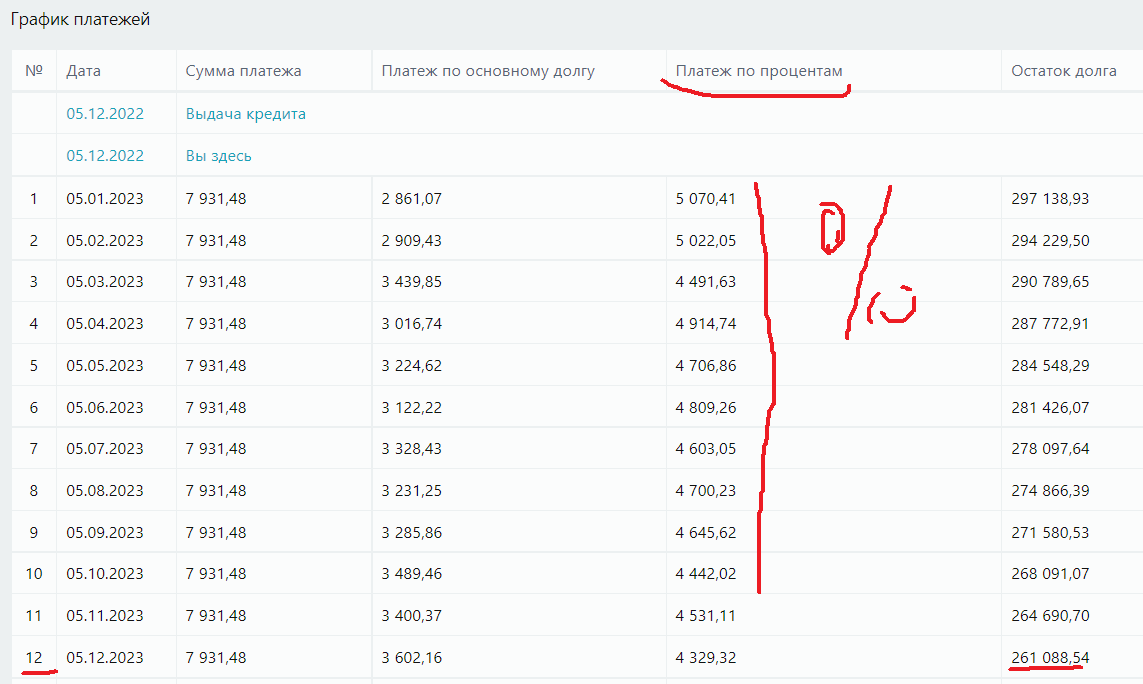The image size is (1143, 684).
Task: Click principal payment value 3 285,86
Action: click(411, 532)
